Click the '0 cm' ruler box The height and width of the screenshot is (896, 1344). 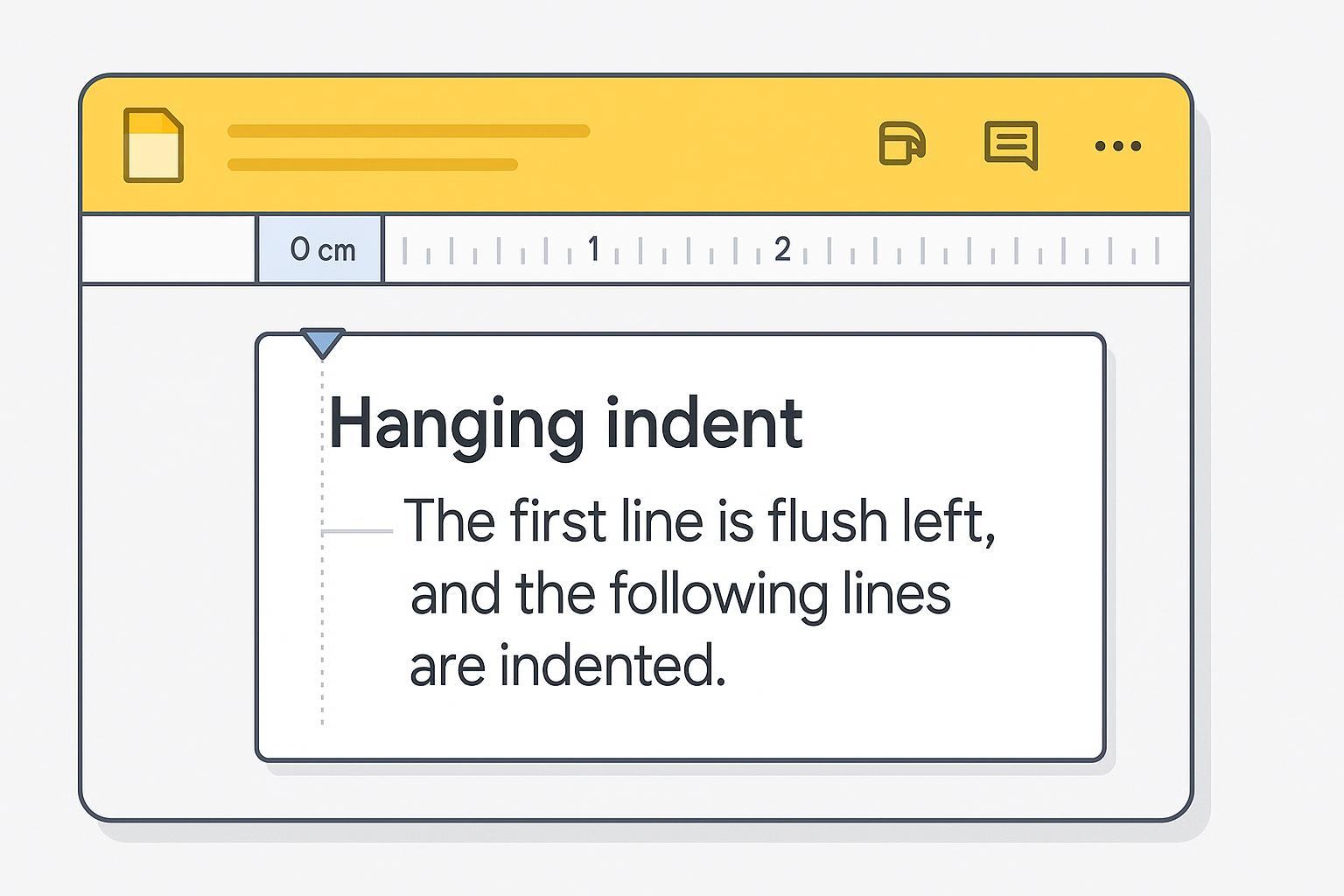320,249
